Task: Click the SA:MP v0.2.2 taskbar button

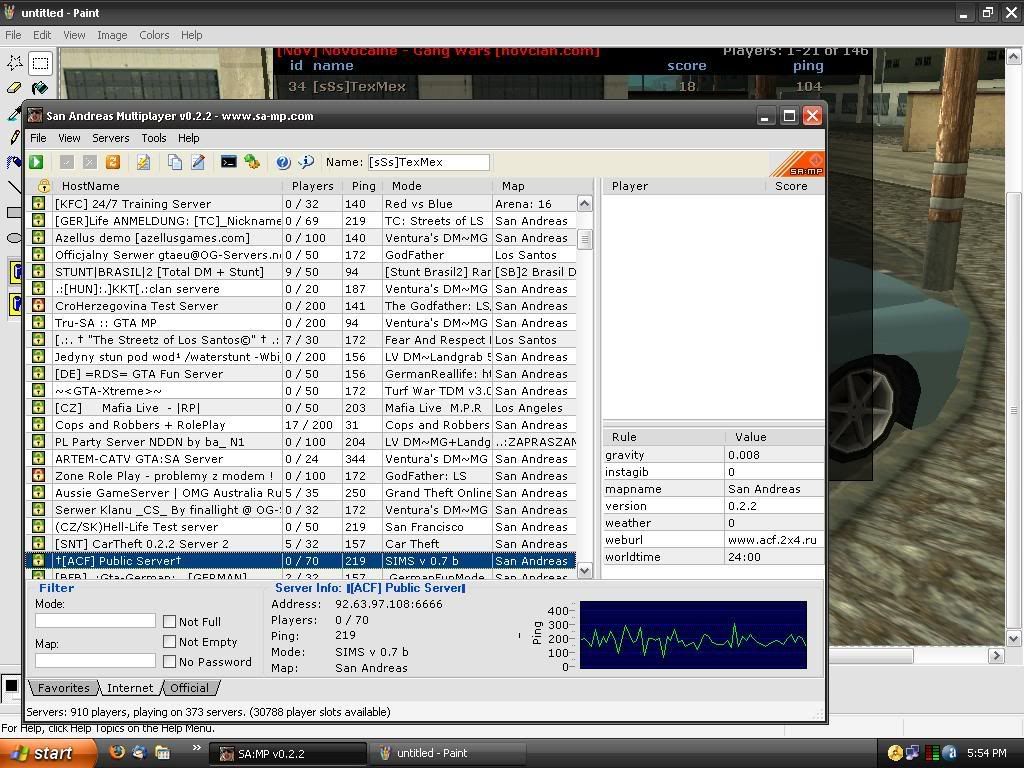Action: pyautogui.click(x=287, y=753)
